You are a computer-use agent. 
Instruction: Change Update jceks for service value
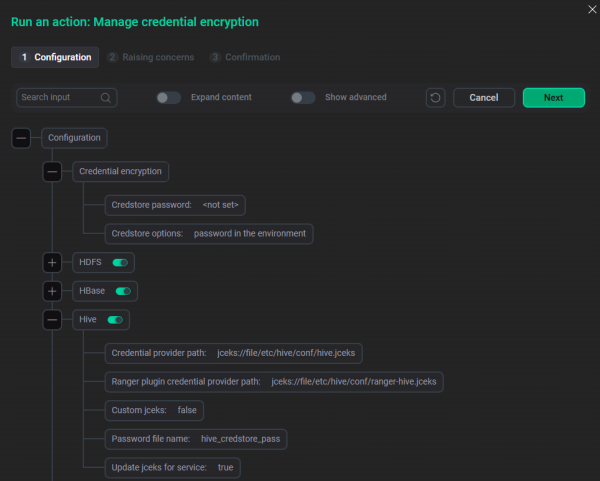(173, 468)
